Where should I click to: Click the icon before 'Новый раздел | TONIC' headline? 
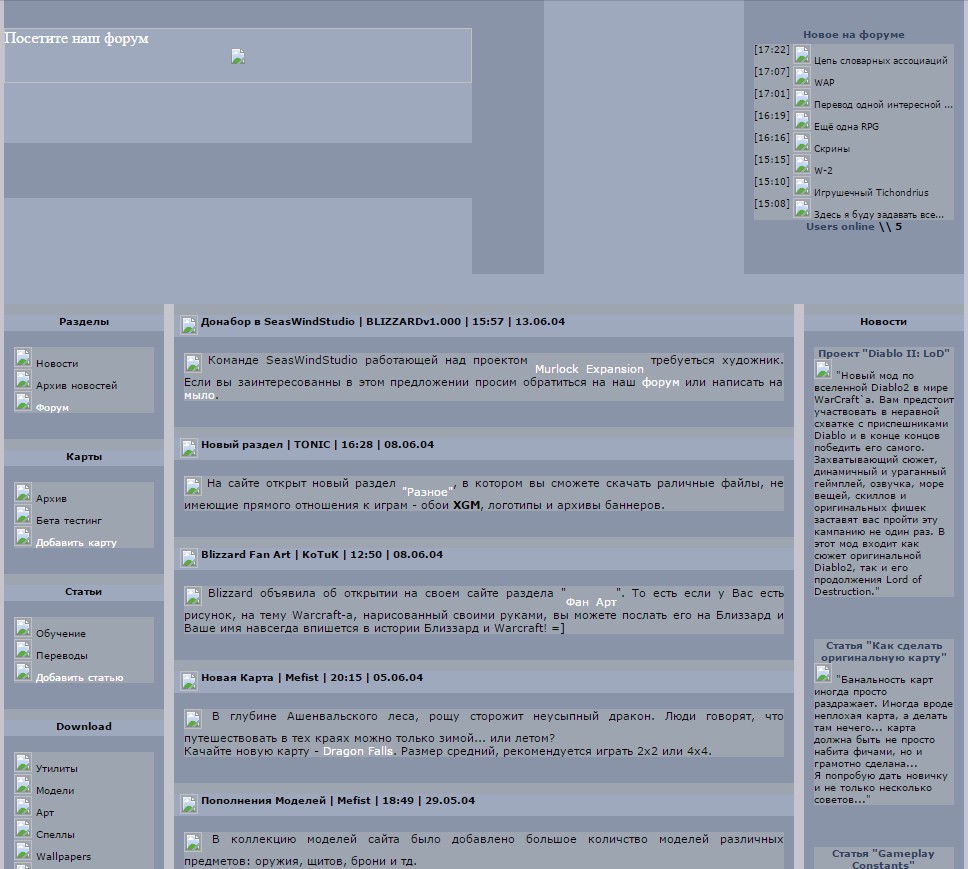(189, 448)
